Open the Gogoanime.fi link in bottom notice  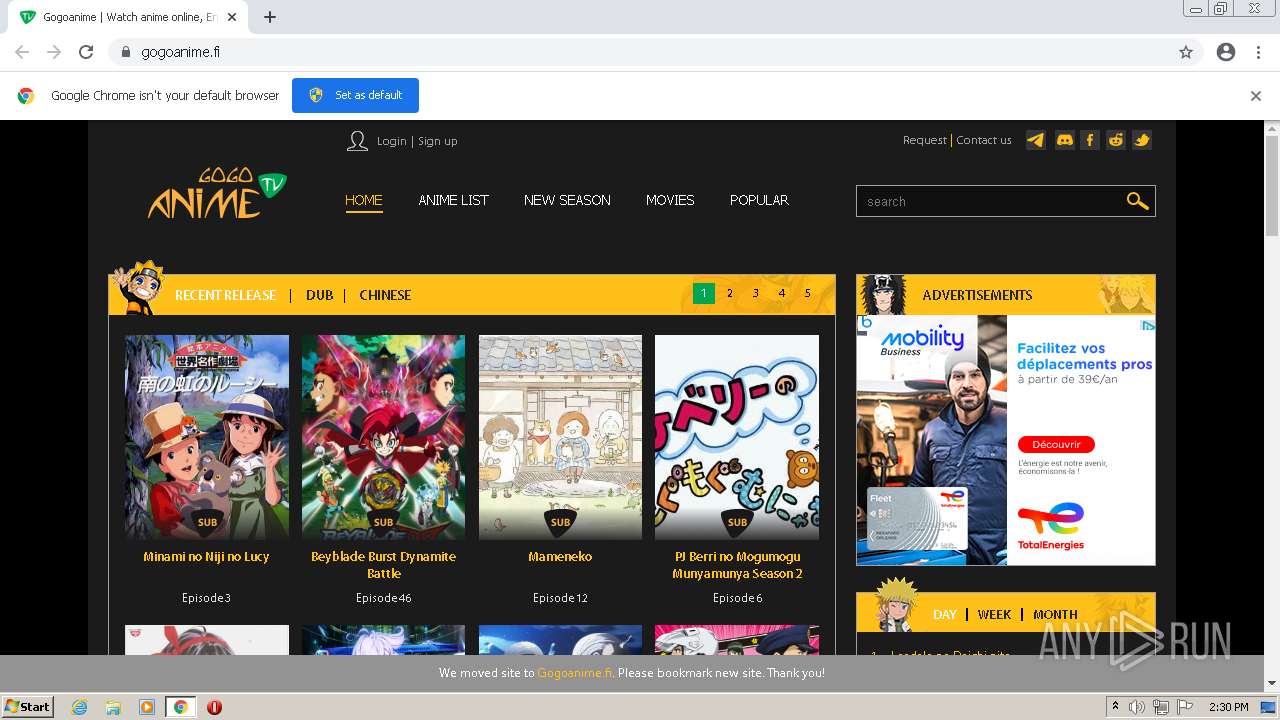(575, 672)
